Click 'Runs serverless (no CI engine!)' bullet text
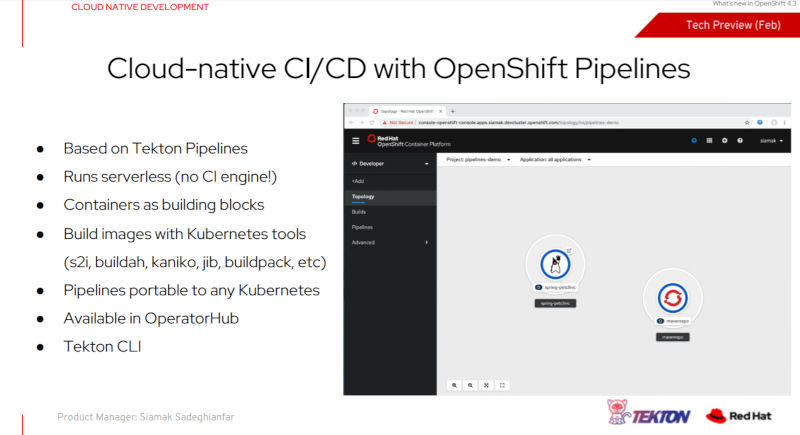This screenshot has height=435, width=800. click(x=170, y=176)
